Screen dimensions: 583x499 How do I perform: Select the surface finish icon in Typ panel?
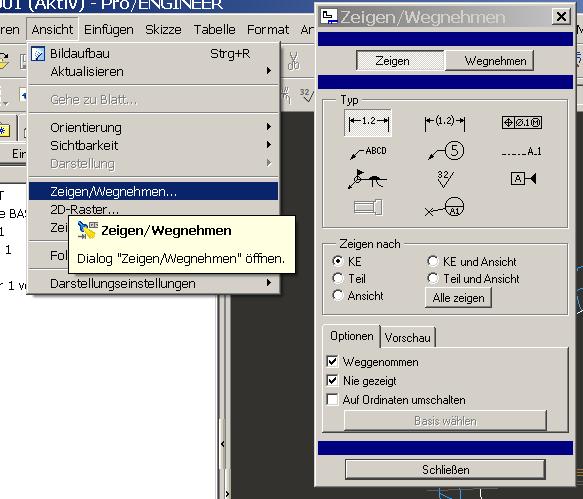coord(445,179)
